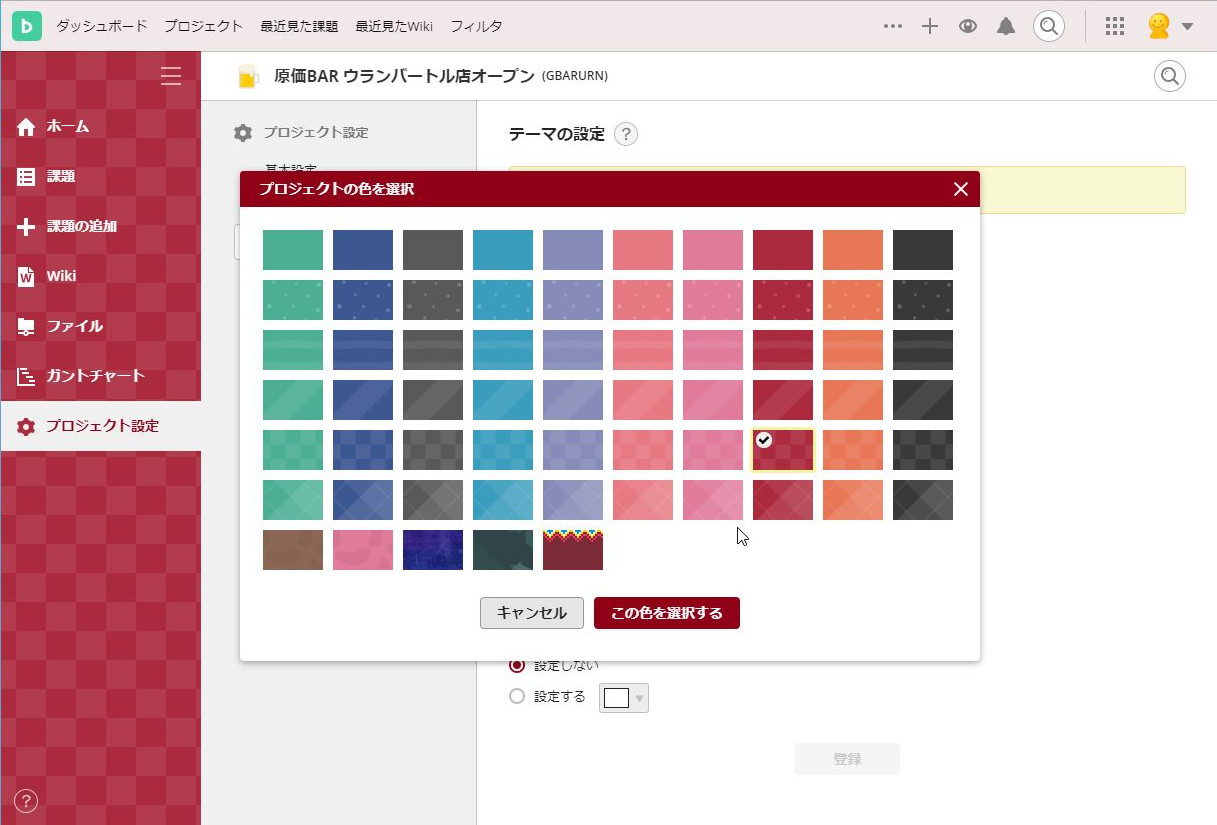Image resolution: width=1217 pixels, height=825 pixels.
Task: Select diagonal sky blue swatch in fourth row
Action: point(503,400)
